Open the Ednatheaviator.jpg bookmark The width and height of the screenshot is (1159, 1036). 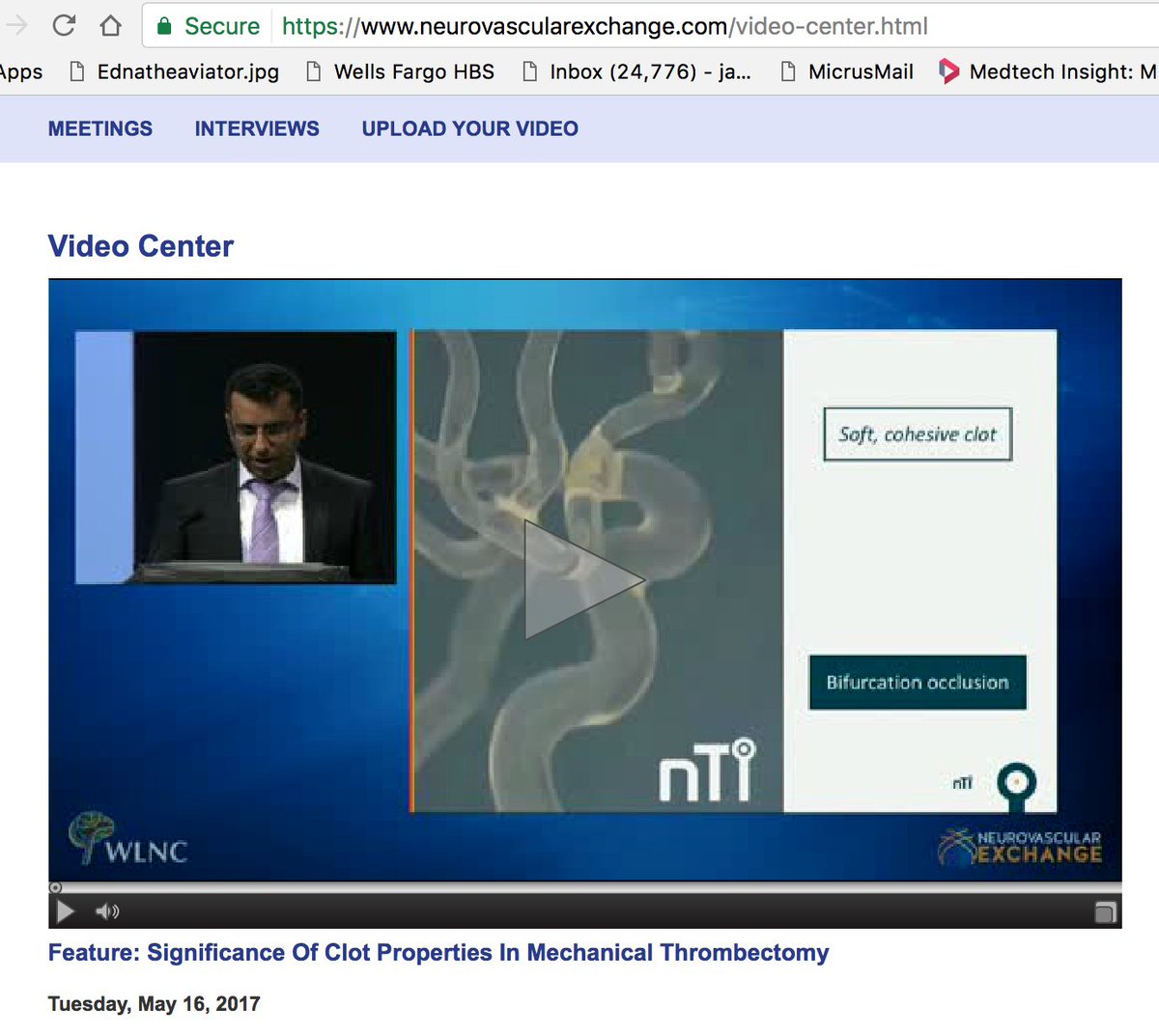(x=175, y=71)
